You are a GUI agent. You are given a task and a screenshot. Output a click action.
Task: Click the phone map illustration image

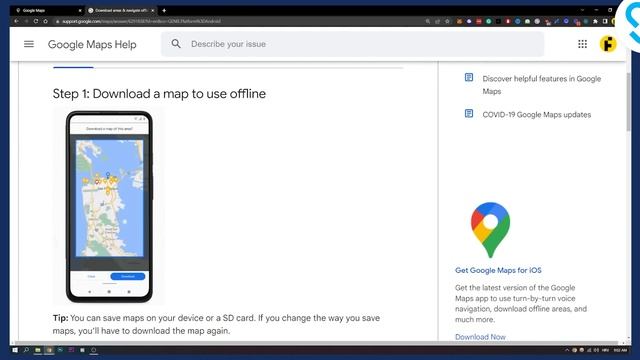pyautogui.click(x=109, y=207)
